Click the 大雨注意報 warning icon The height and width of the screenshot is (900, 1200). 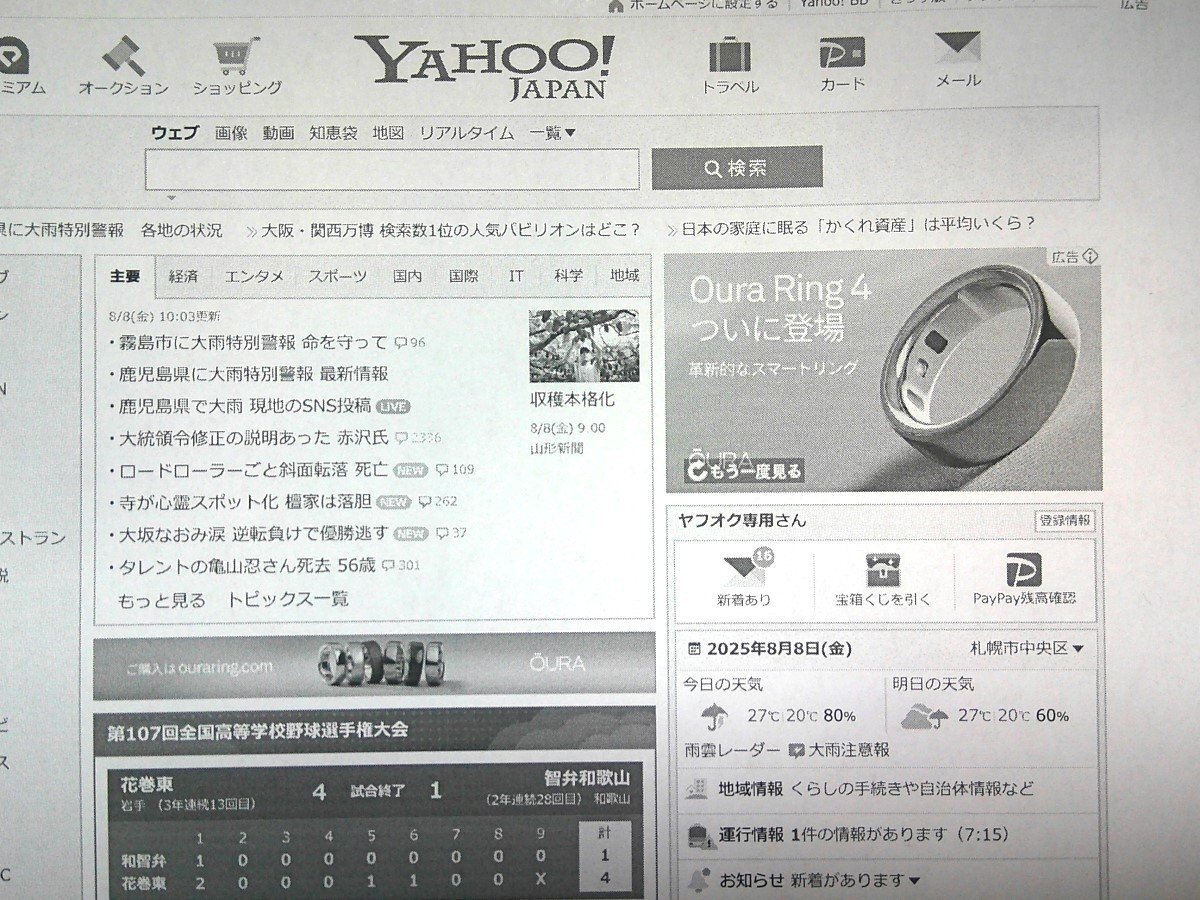click(x=796, y=750)
